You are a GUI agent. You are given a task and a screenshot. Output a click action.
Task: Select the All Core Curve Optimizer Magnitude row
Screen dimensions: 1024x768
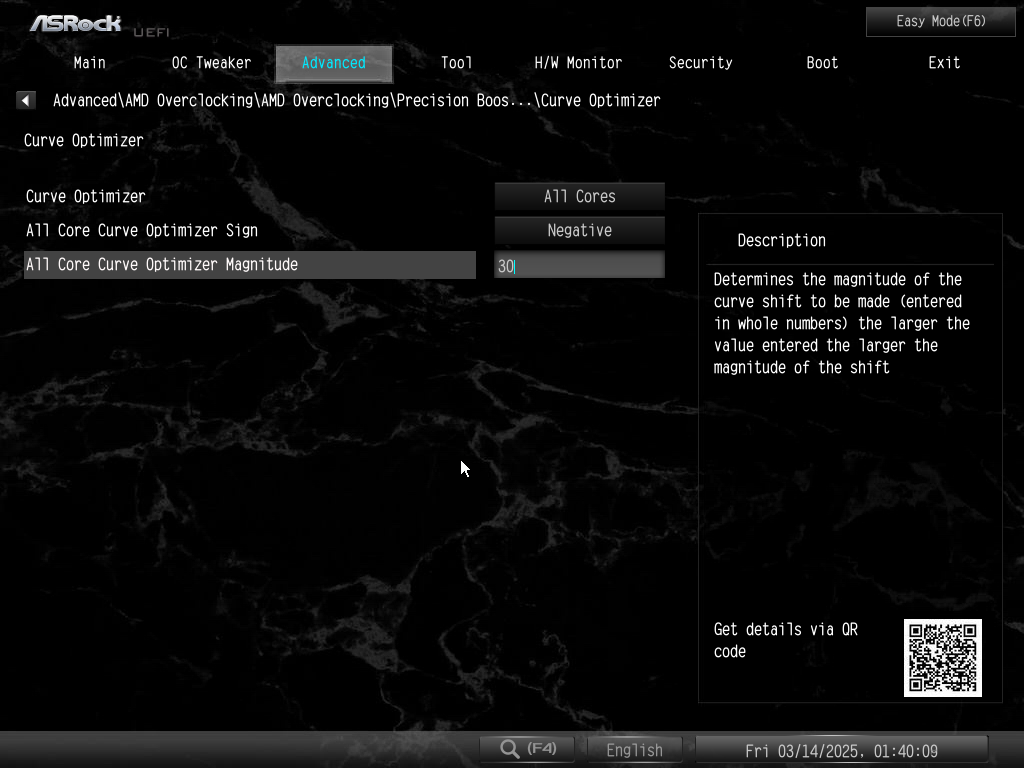pos(249,264)
